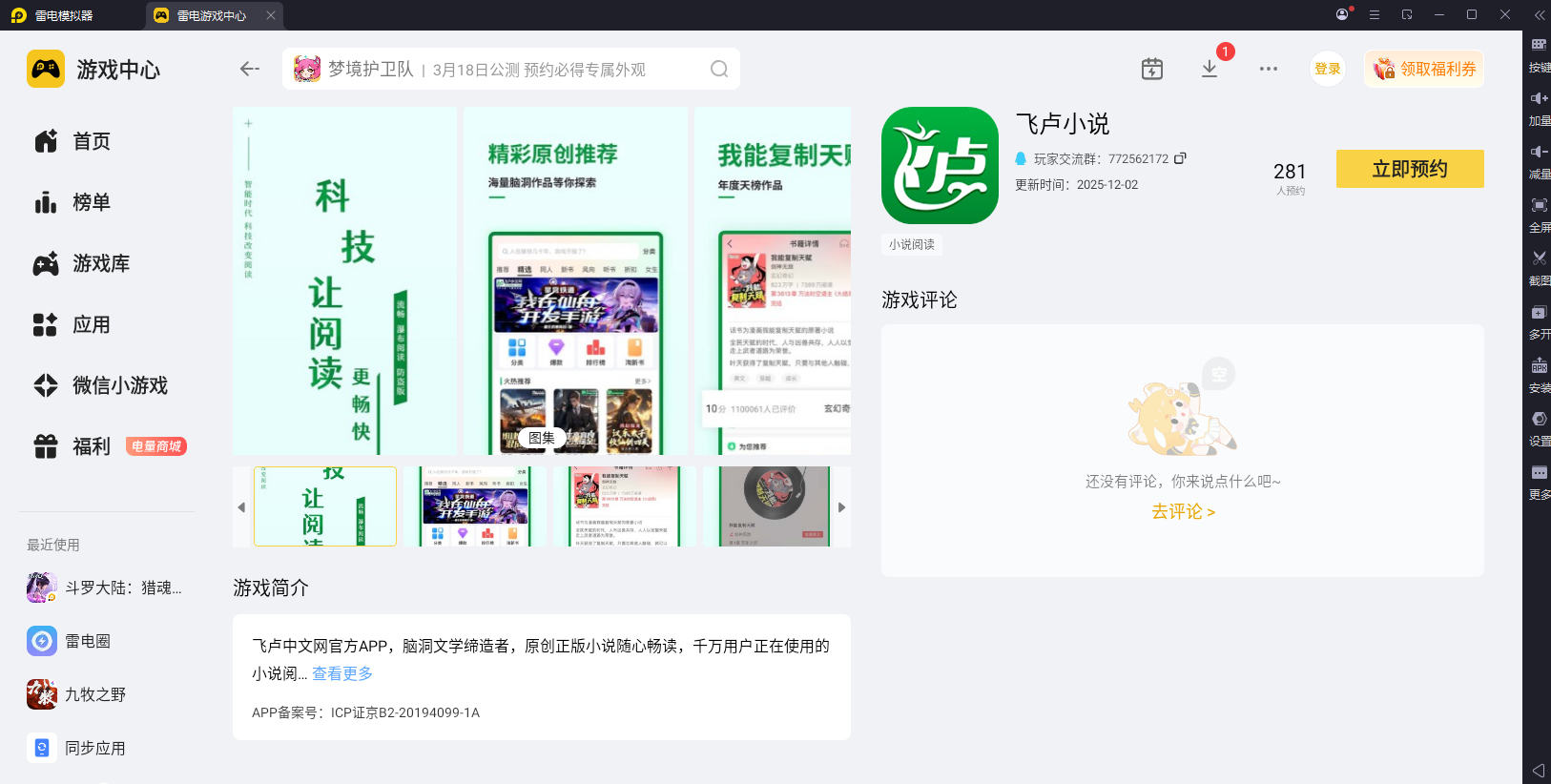
Task: Open the download manager icon
Action: (1210, 69)
